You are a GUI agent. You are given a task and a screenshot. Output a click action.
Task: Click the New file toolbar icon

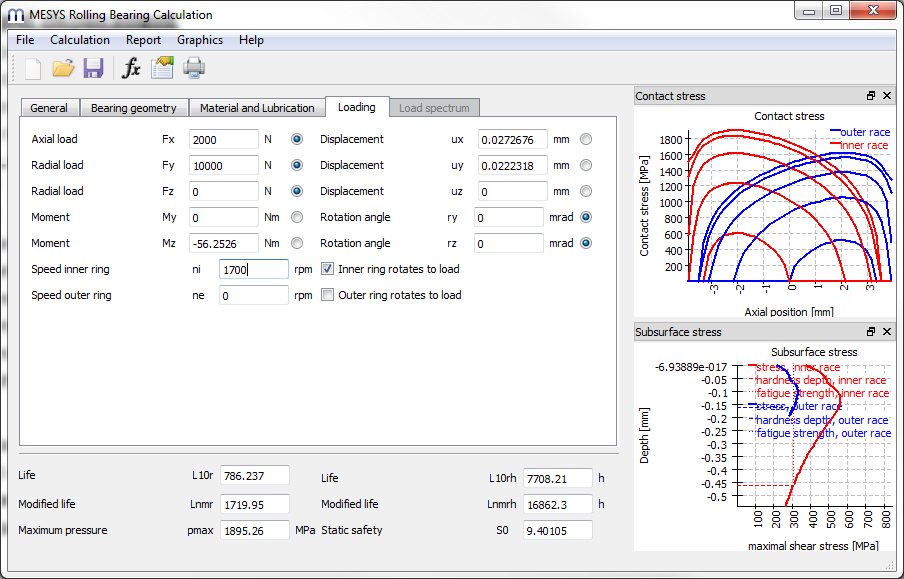[x=33, y=68]
